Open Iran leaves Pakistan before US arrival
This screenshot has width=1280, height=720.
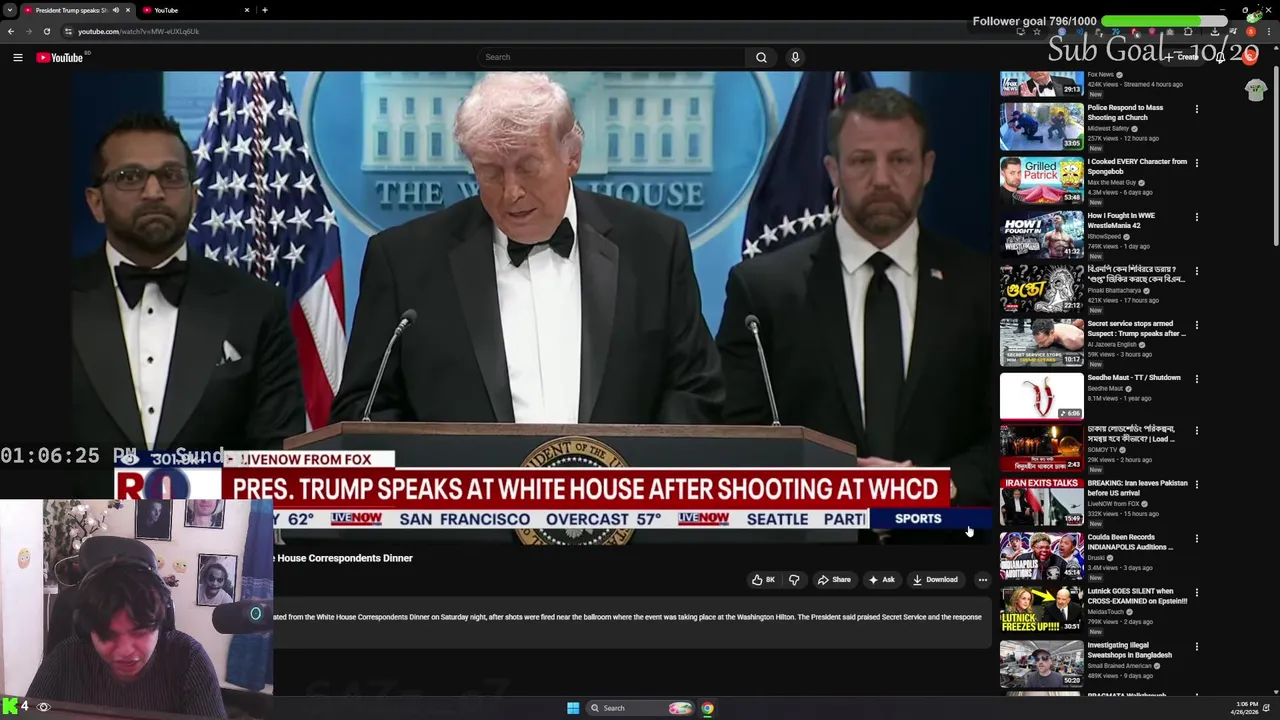pyautogui.click(x=1137, y=488)
